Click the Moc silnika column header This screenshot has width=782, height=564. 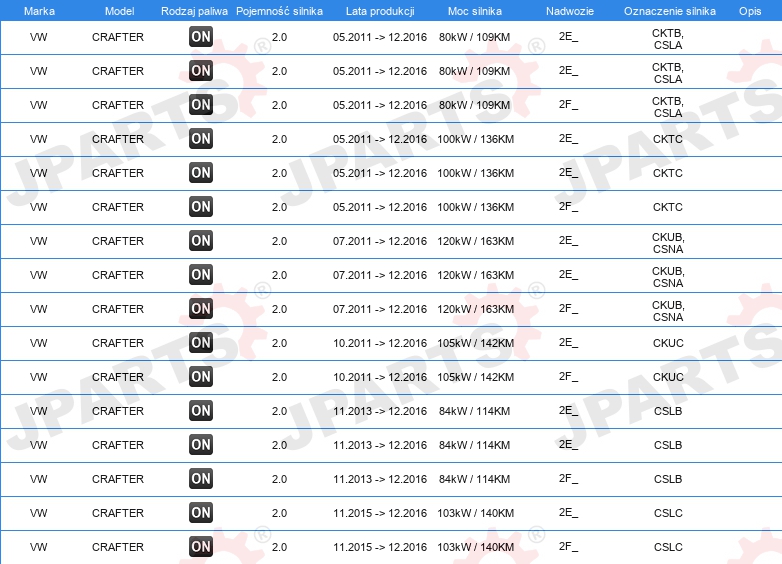475,11
